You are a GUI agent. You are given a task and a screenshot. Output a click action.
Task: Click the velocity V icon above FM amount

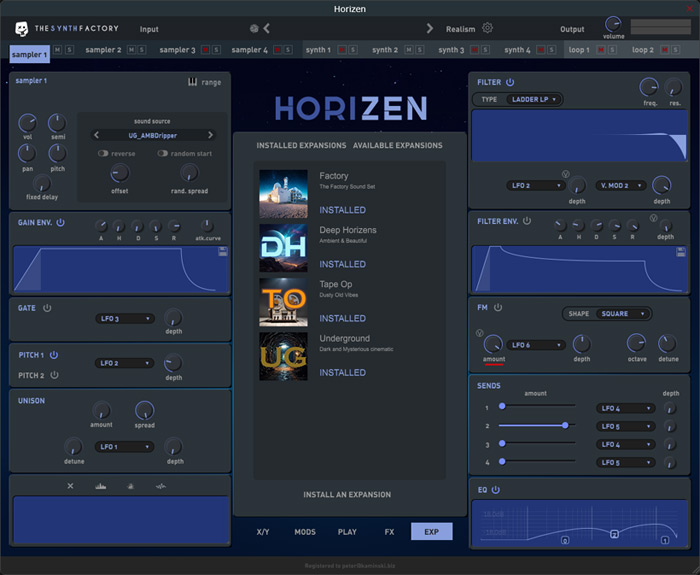pyautogui.click(x=479, y=333)
